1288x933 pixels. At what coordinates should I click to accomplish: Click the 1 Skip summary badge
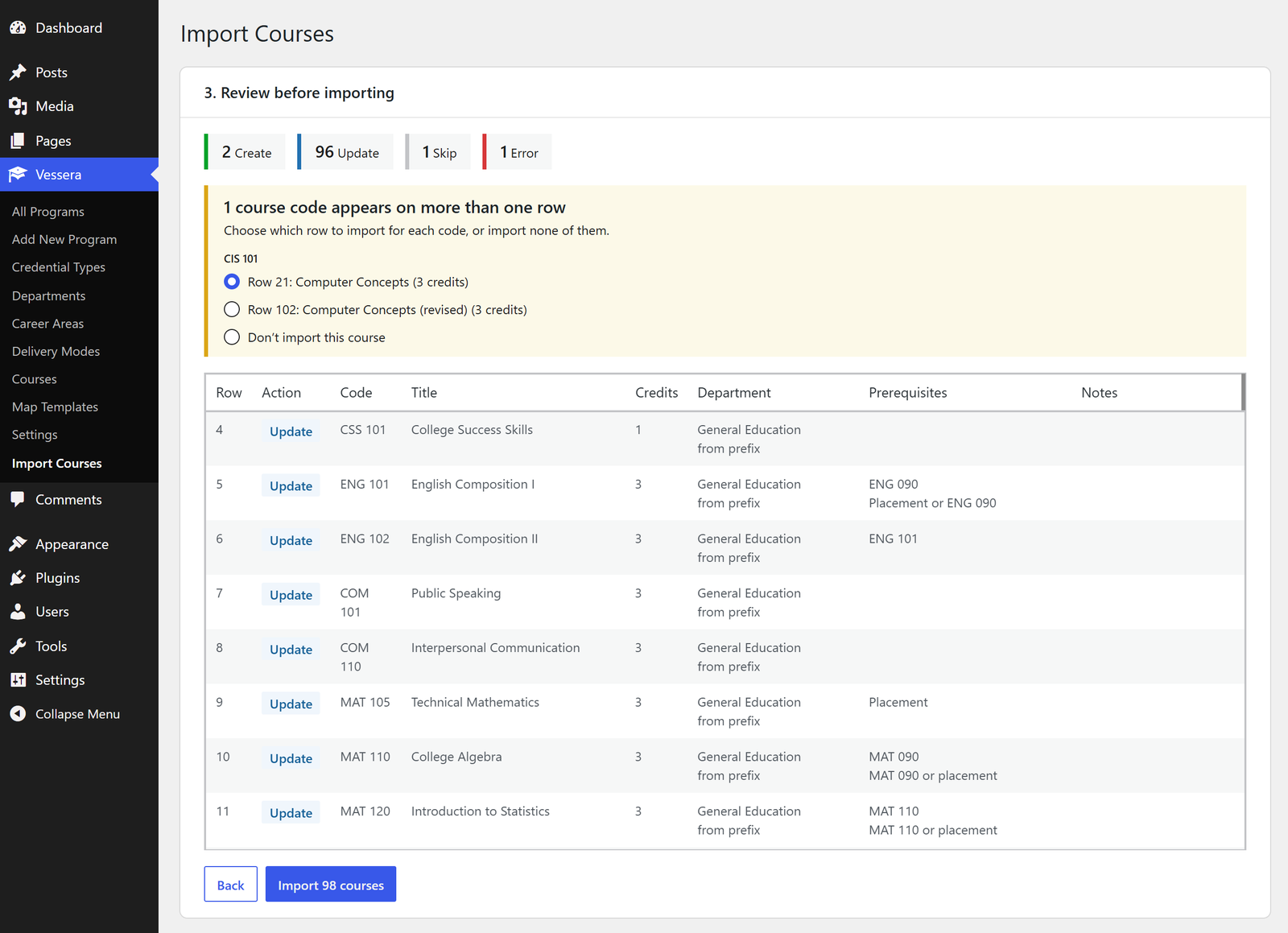[438, 151]
